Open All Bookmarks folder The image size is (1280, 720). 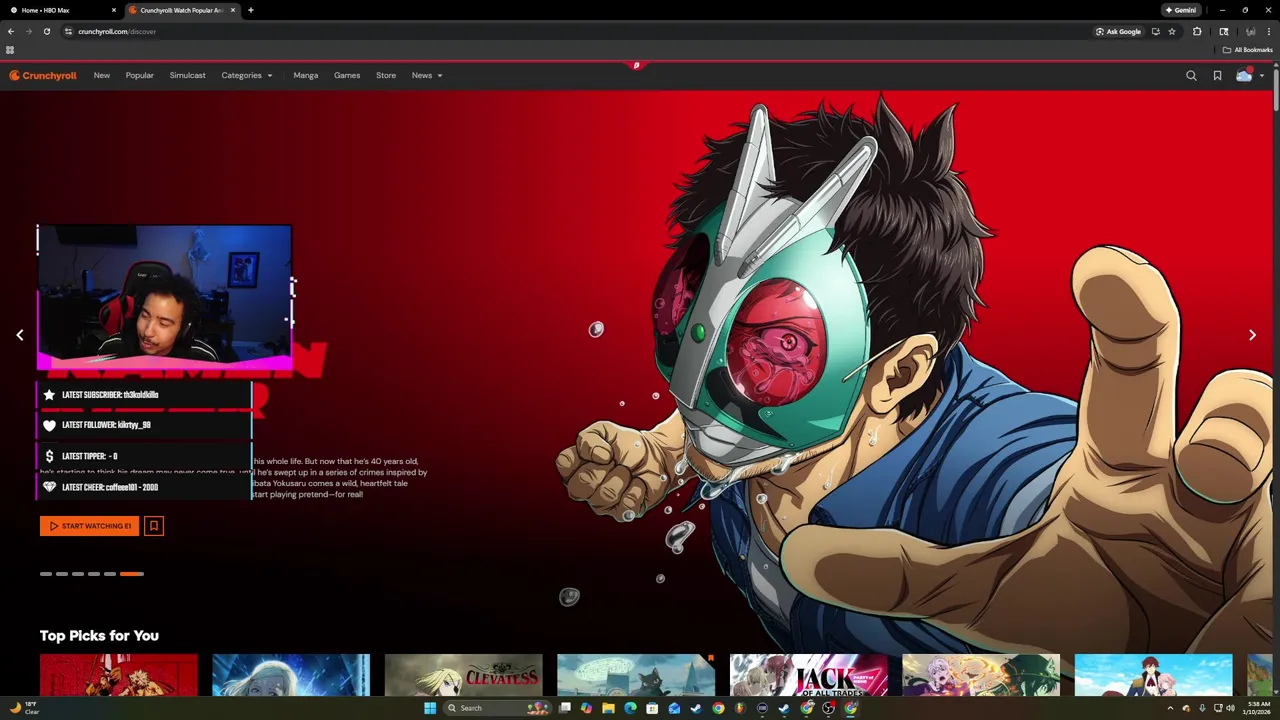(1247, 50)
